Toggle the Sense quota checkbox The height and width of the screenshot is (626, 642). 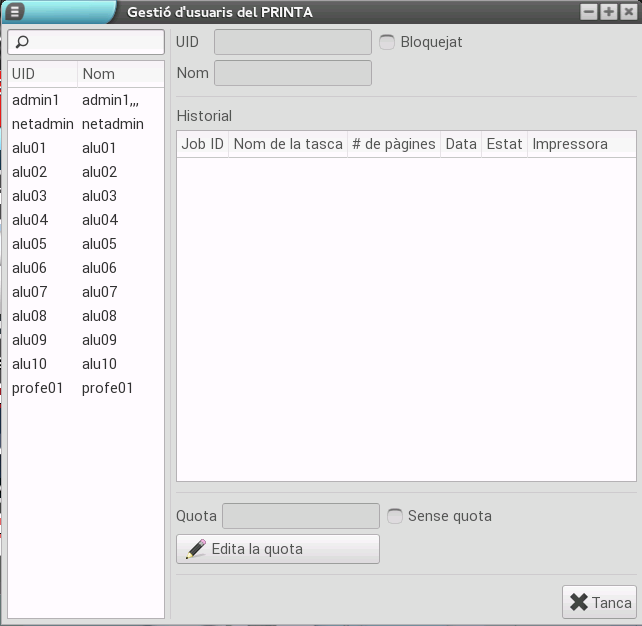(x=395, y=516)
